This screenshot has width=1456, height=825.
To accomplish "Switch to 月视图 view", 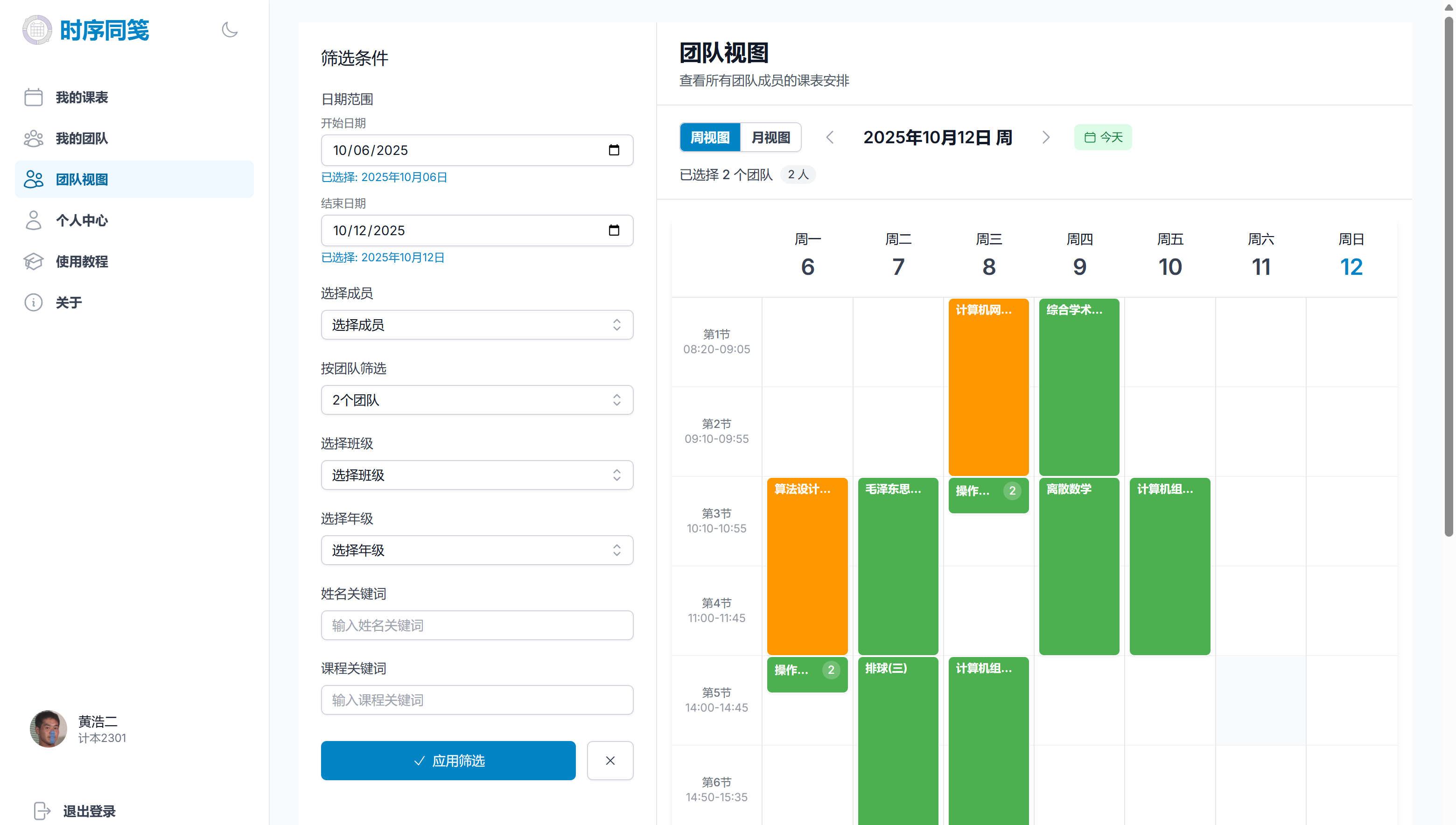I will pos(770,137).
